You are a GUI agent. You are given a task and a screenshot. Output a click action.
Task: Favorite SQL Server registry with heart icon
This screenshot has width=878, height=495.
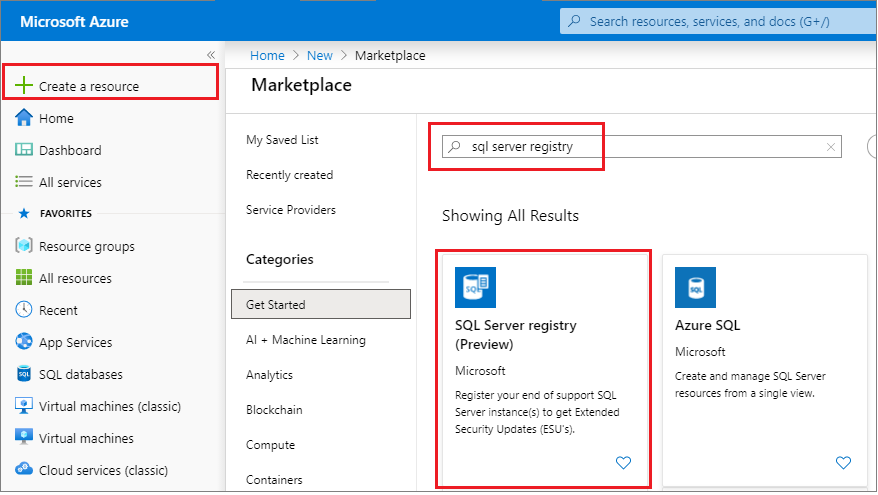coord(623,463)
